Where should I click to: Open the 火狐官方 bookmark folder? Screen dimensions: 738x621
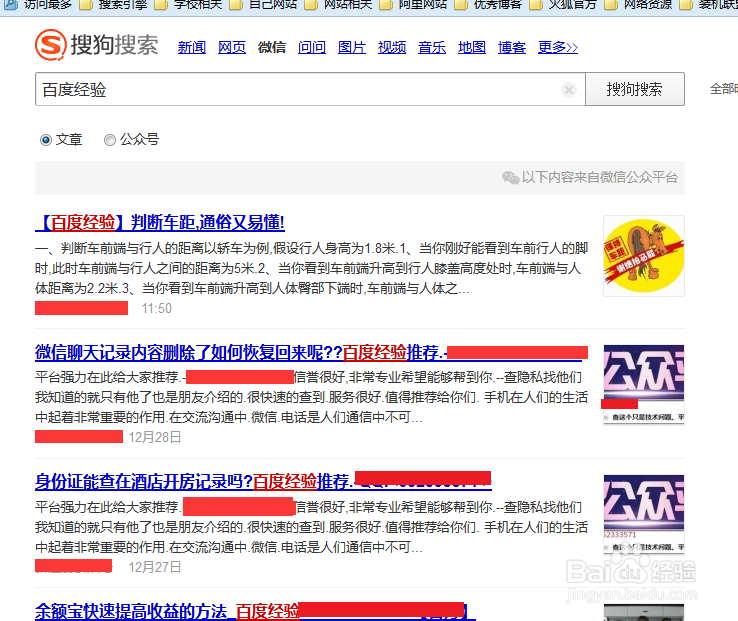coord(563,5)
